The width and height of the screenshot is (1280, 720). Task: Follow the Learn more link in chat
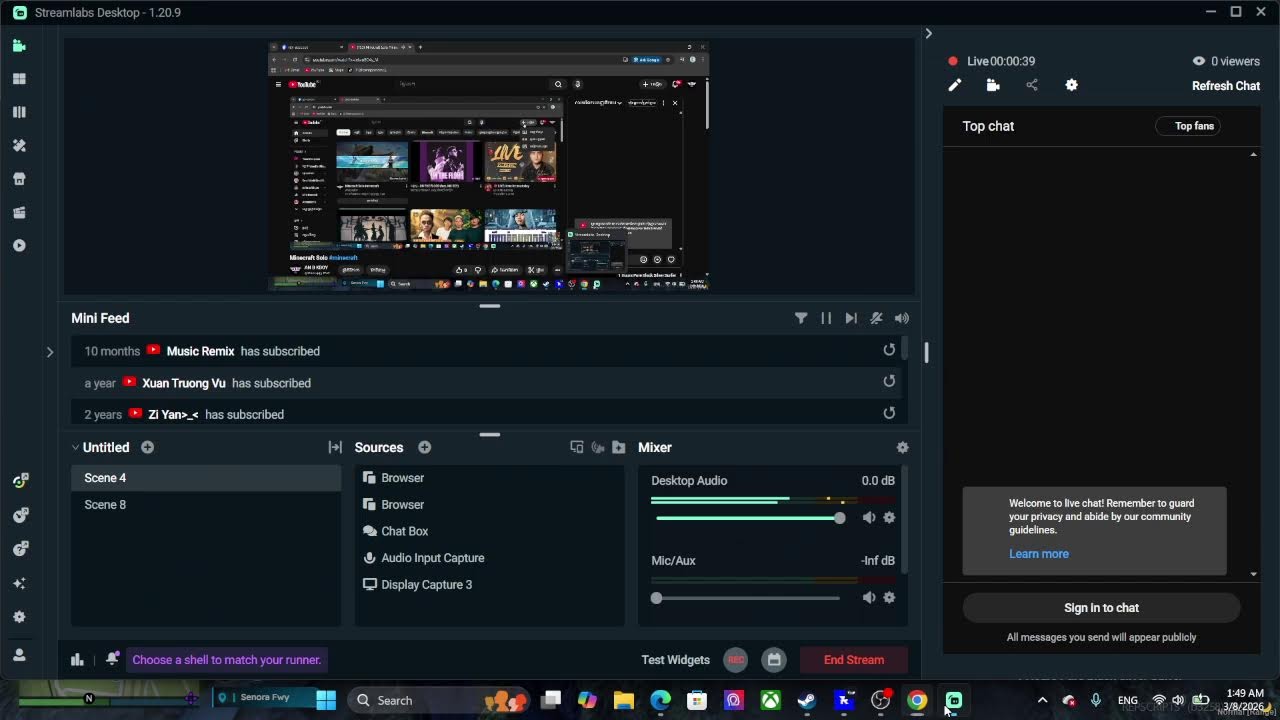pyautogui.click(x=1039, y=554)
